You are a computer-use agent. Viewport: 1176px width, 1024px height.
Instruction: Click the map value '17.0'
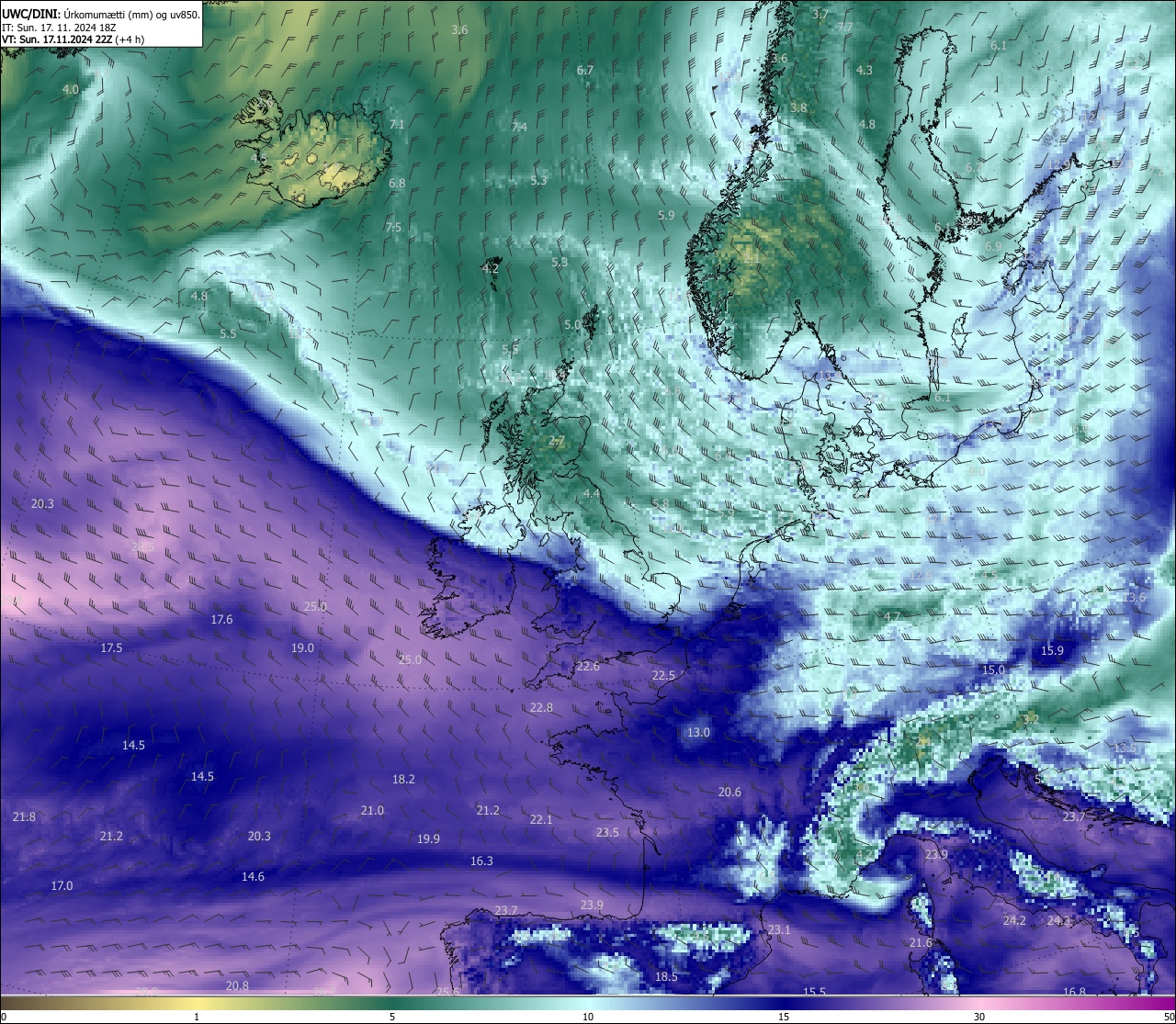62,885
